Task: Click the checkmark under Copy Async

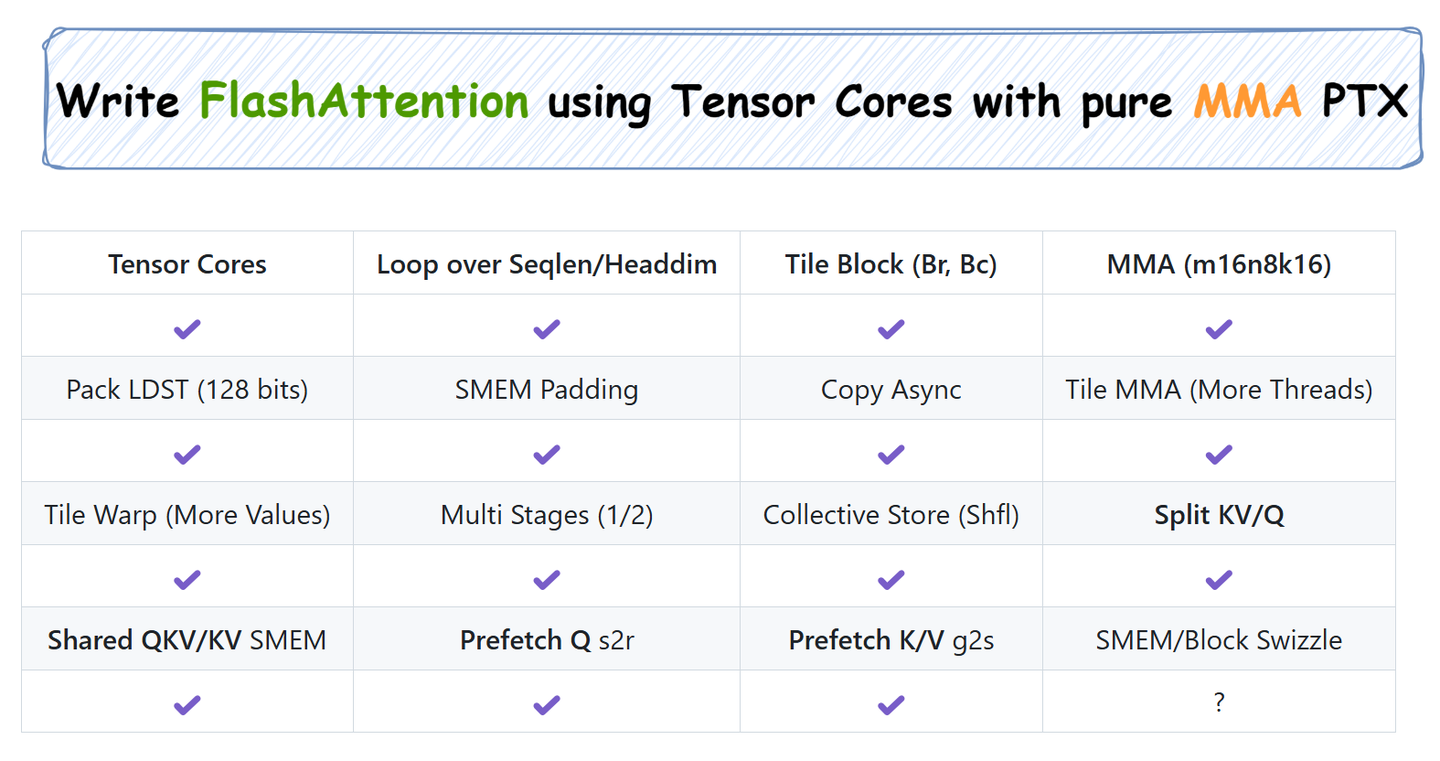Action: pyautogui.click(x=890, y=455)
